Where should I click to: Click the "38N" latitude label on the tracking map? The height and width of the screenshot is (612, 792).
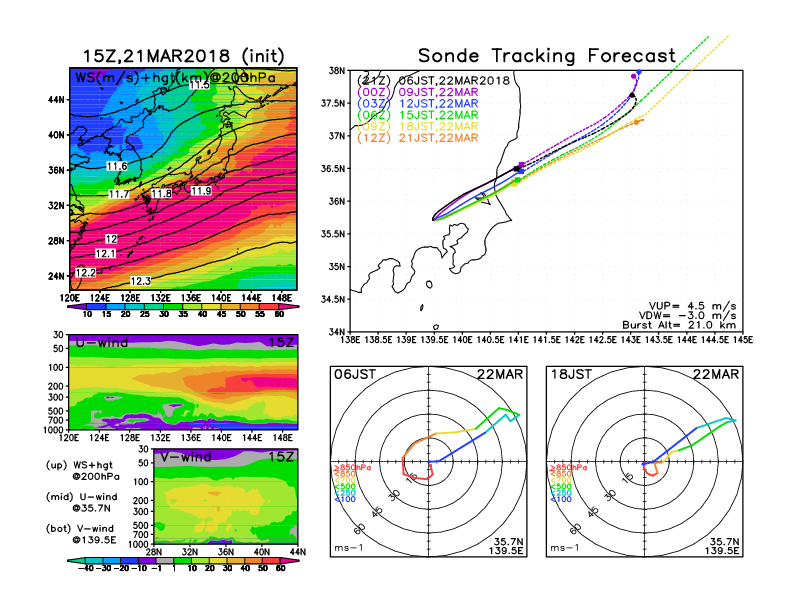click(x=337, y=71)
